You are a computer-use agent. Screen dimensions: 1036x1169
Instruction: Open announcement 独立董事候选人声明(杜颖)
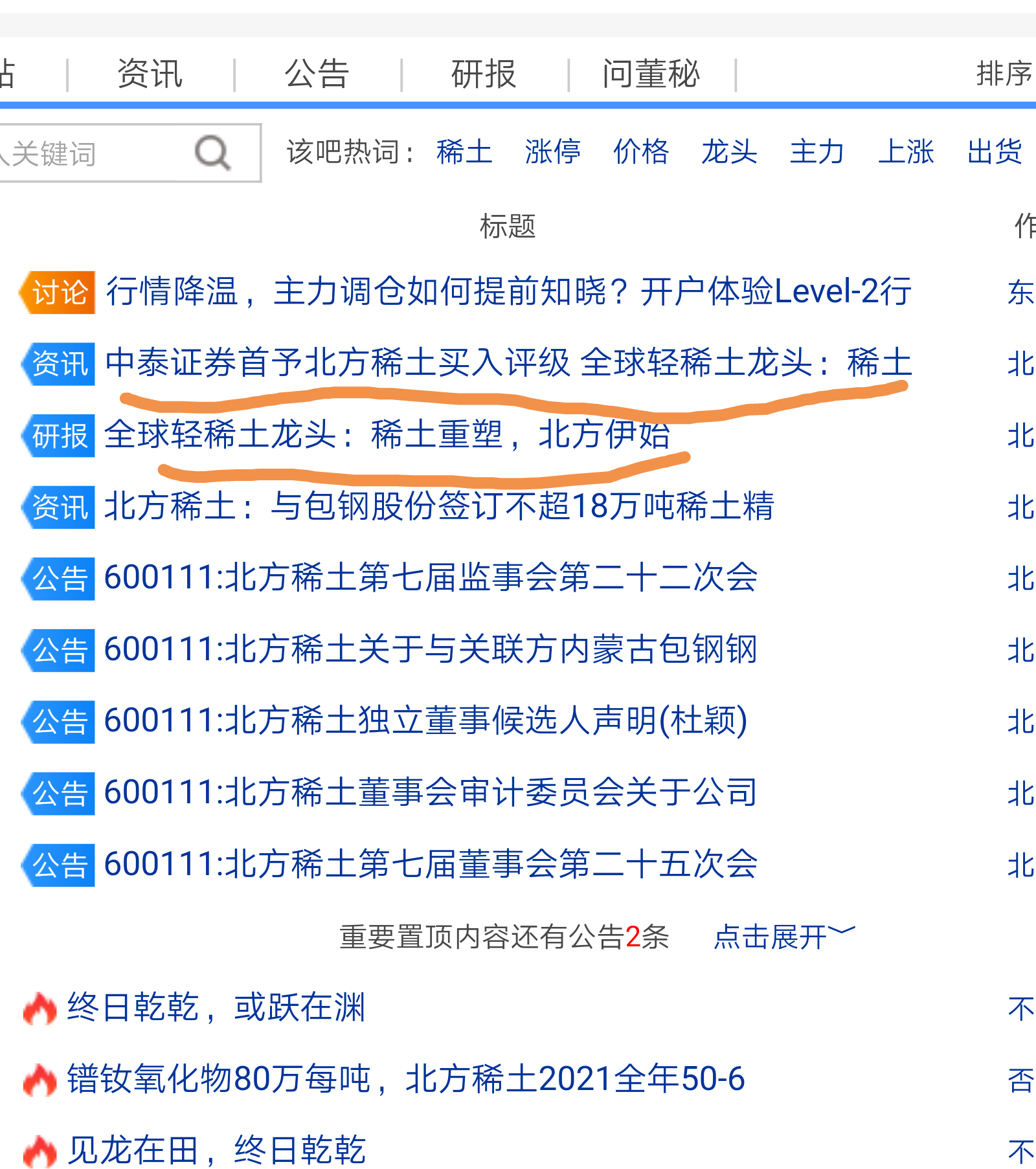(x=426, y=721)
